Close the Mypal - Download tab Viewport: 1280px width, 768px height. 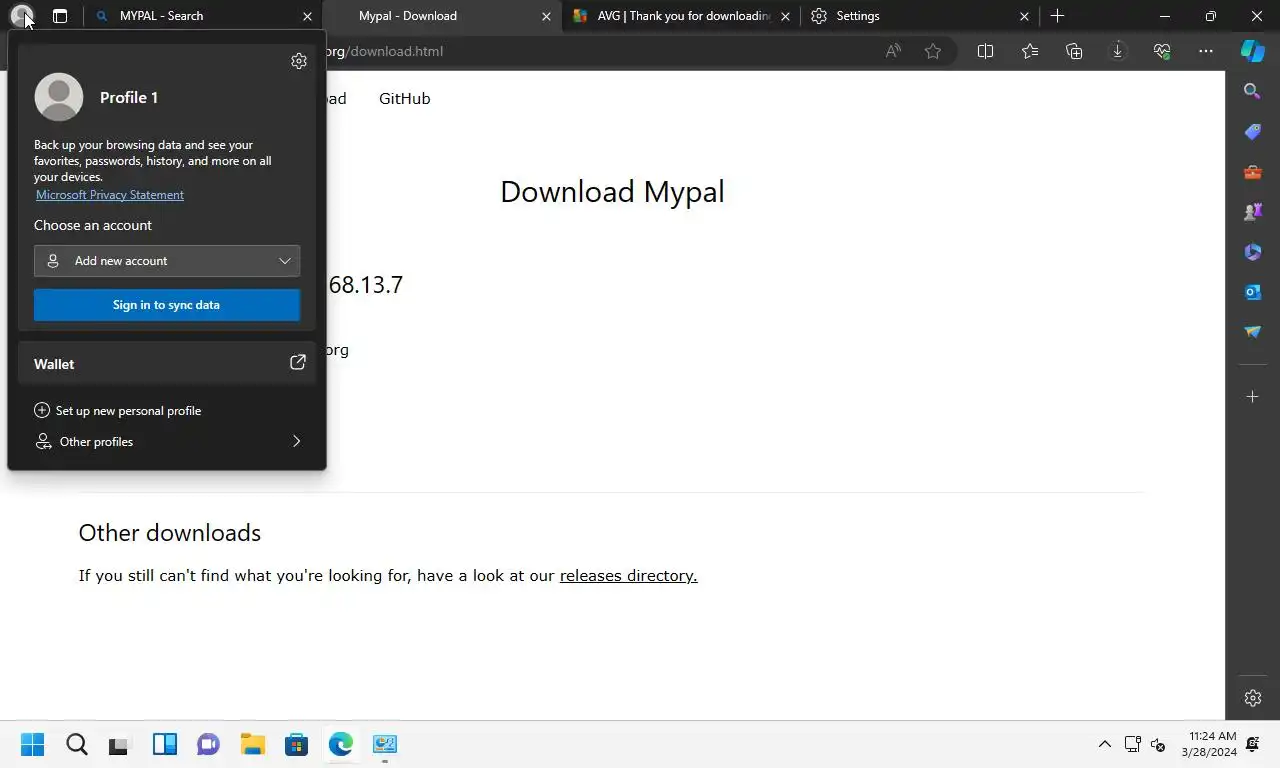coord(546,16)
